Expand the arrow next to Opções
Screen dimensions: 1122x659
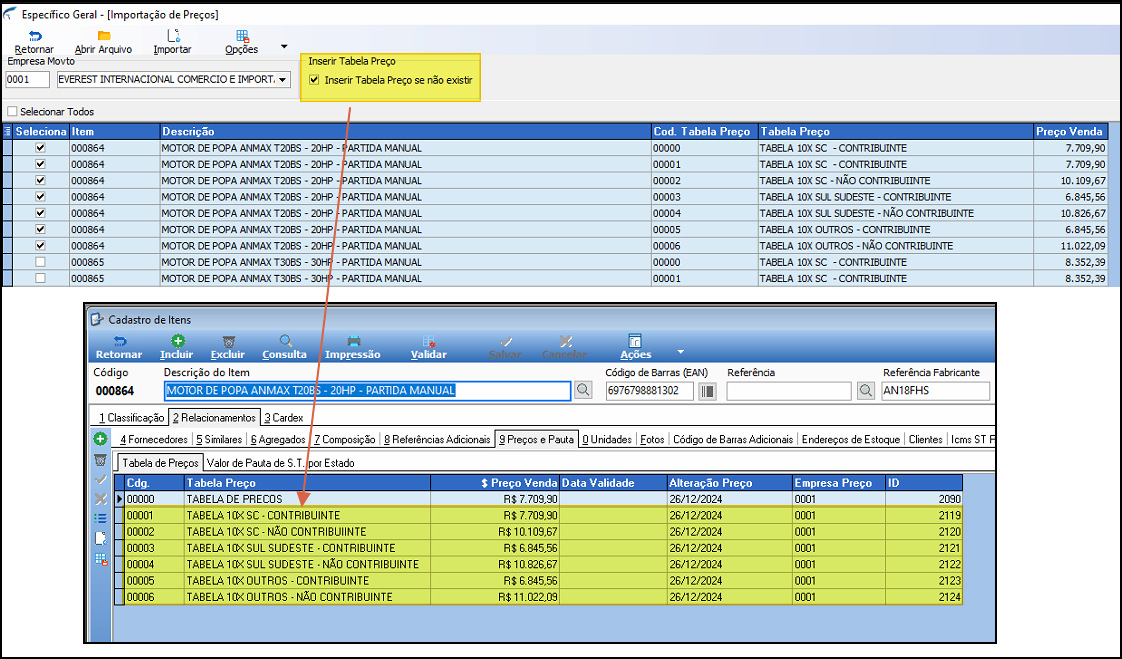(x=284, y=47)
